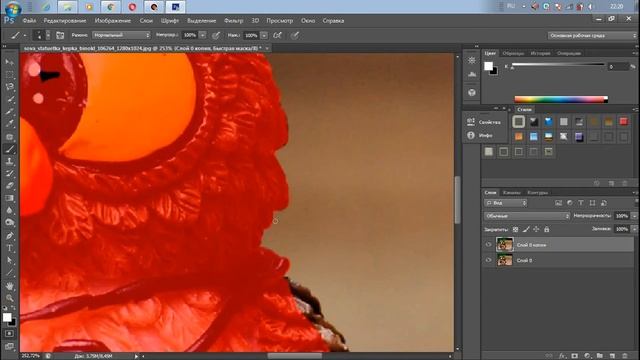Image resolution: width=640 pixels, height=360 pixels.
Task: Select the Eraser tool
Action: click(x=9, y=186)
